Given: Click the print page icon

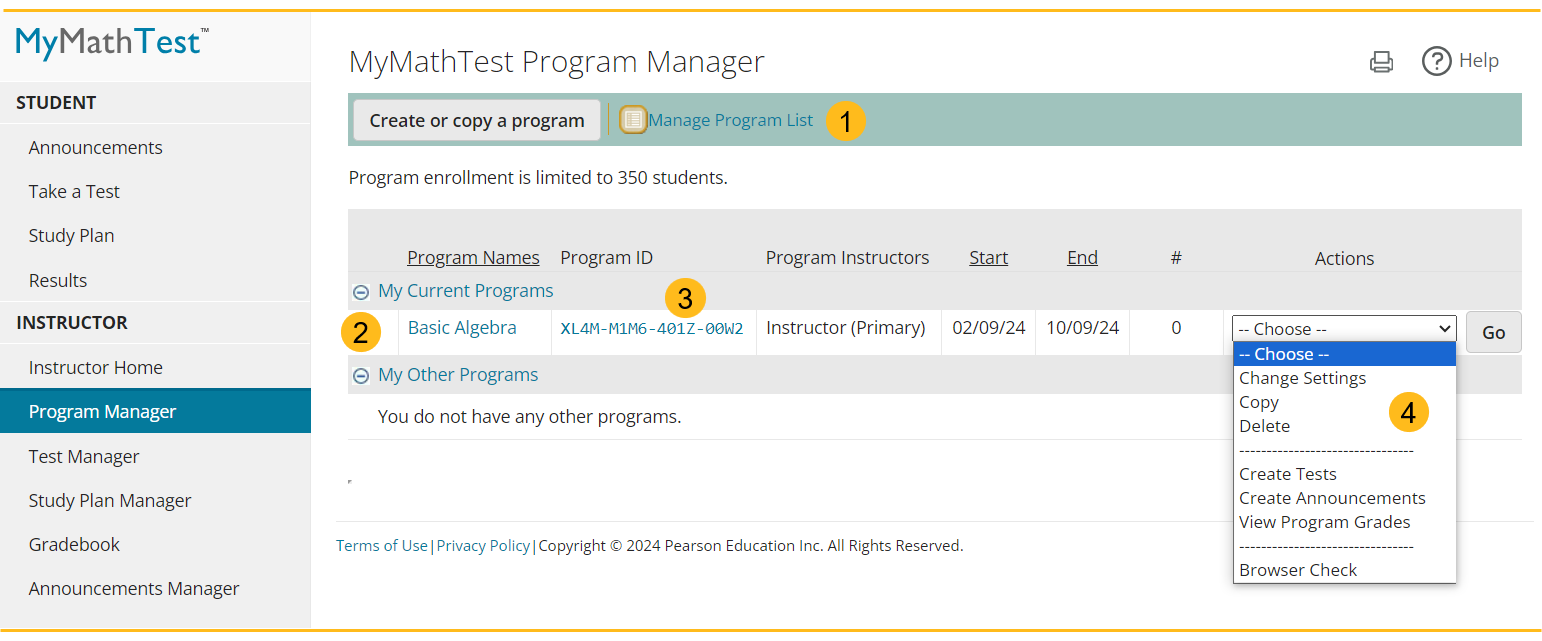Looking at the screenshot, I should coord(1381,62).
